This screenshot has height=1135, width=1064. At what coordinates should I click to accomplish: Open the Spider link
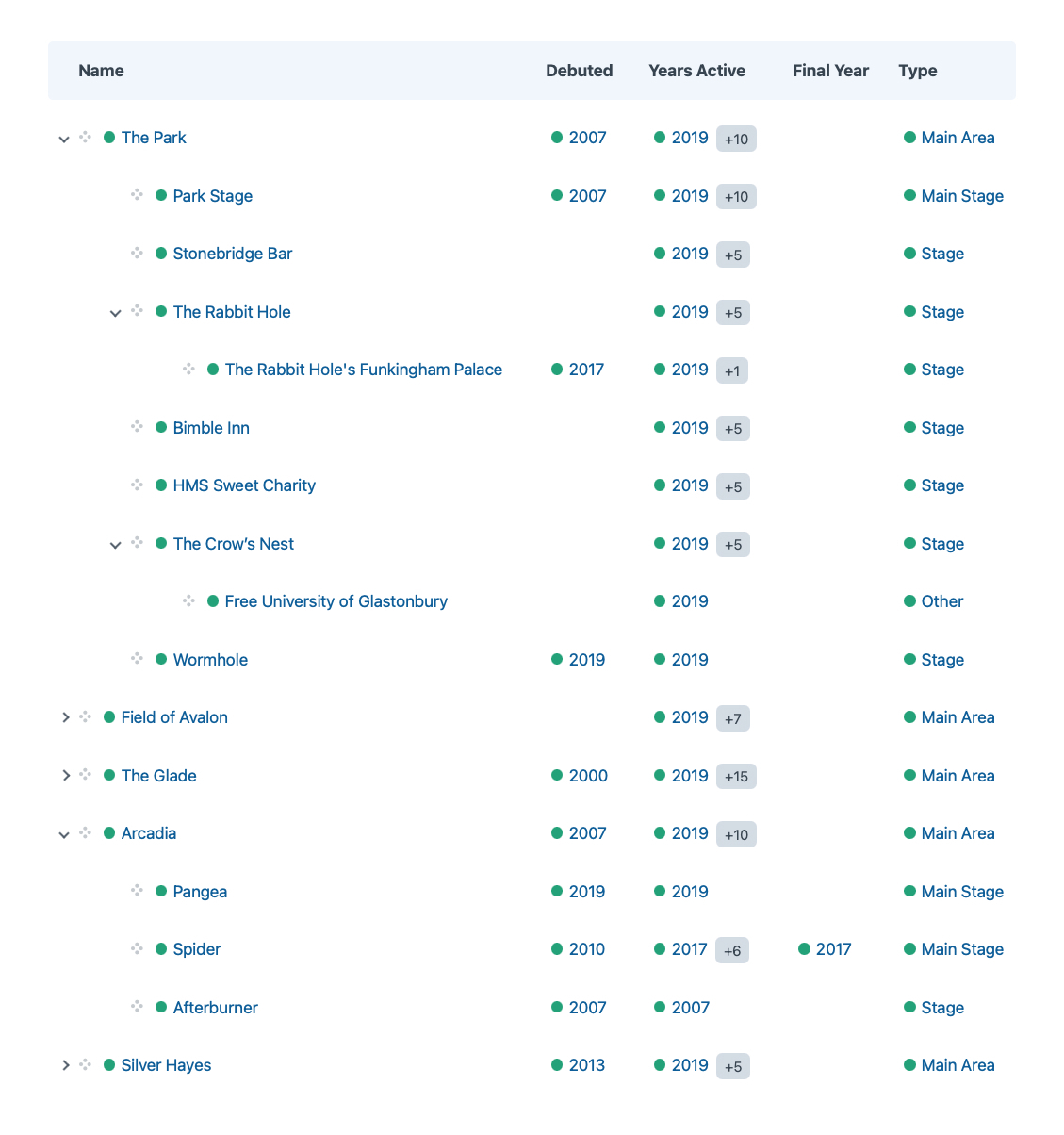tap(197, 949)
